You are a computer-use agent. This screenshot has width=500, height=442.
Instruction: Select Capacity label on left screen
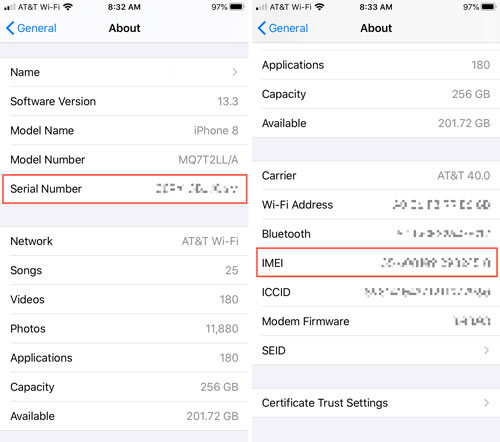pos(32,387)
